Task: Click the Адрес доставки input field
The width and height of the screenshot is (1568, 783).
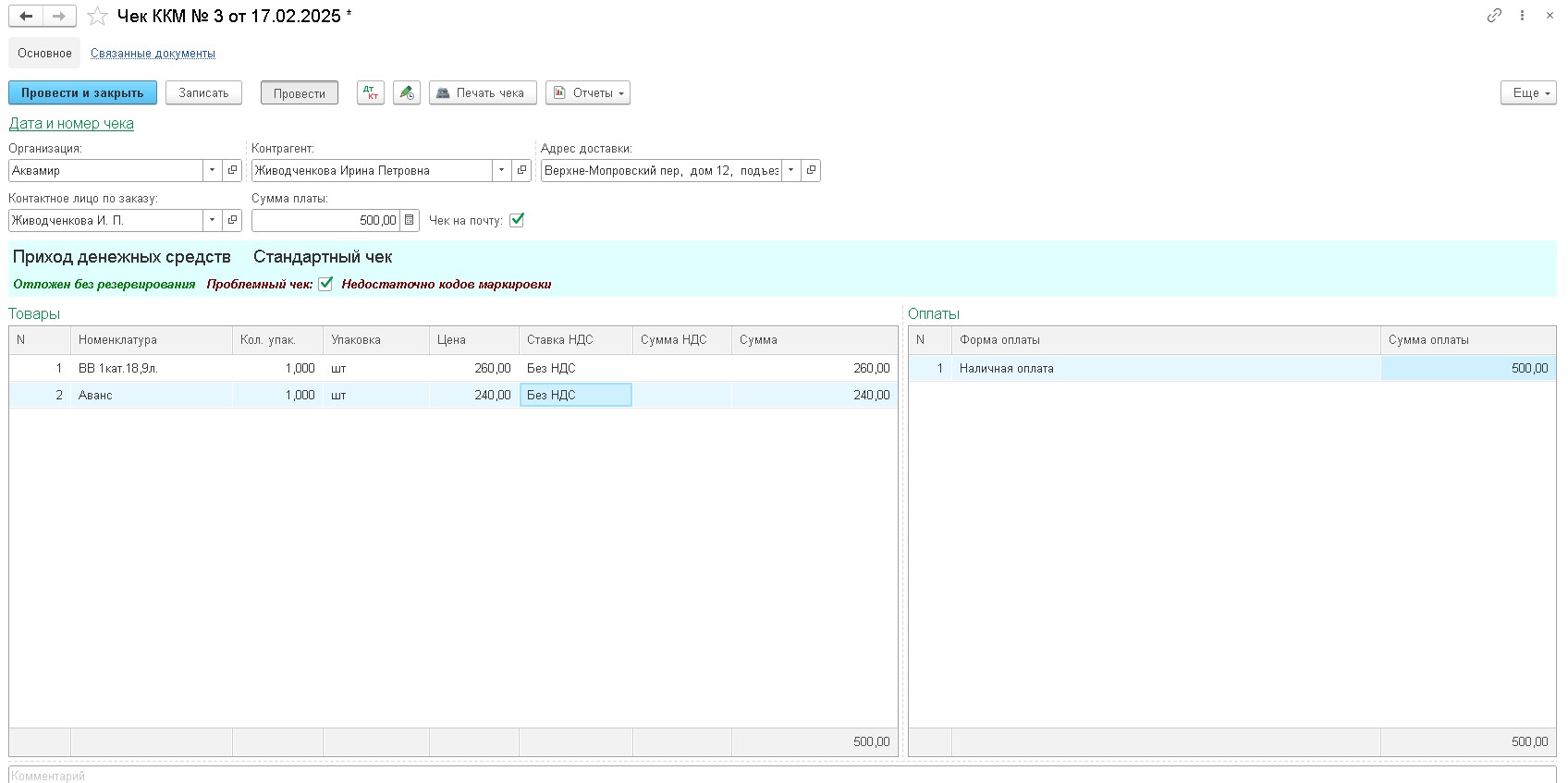Action: 661,170
